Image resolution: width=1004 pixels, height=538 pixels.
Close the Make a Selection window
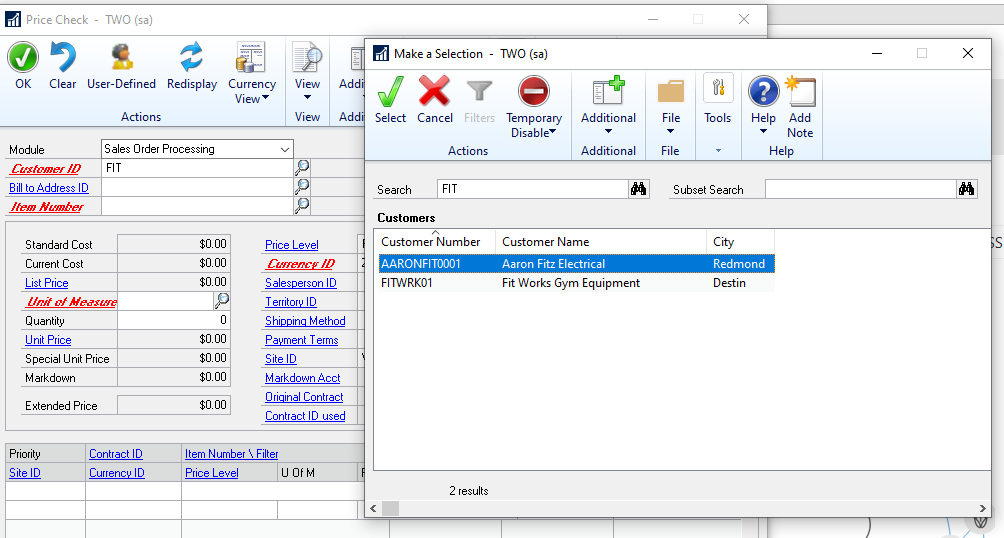point(968,53)
